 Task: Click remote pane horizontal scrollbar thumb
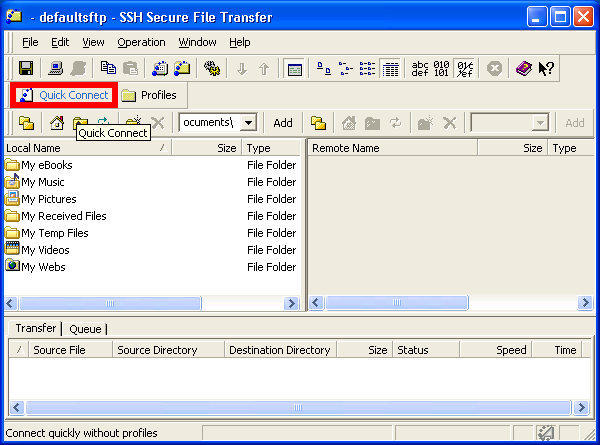point(396,303)
